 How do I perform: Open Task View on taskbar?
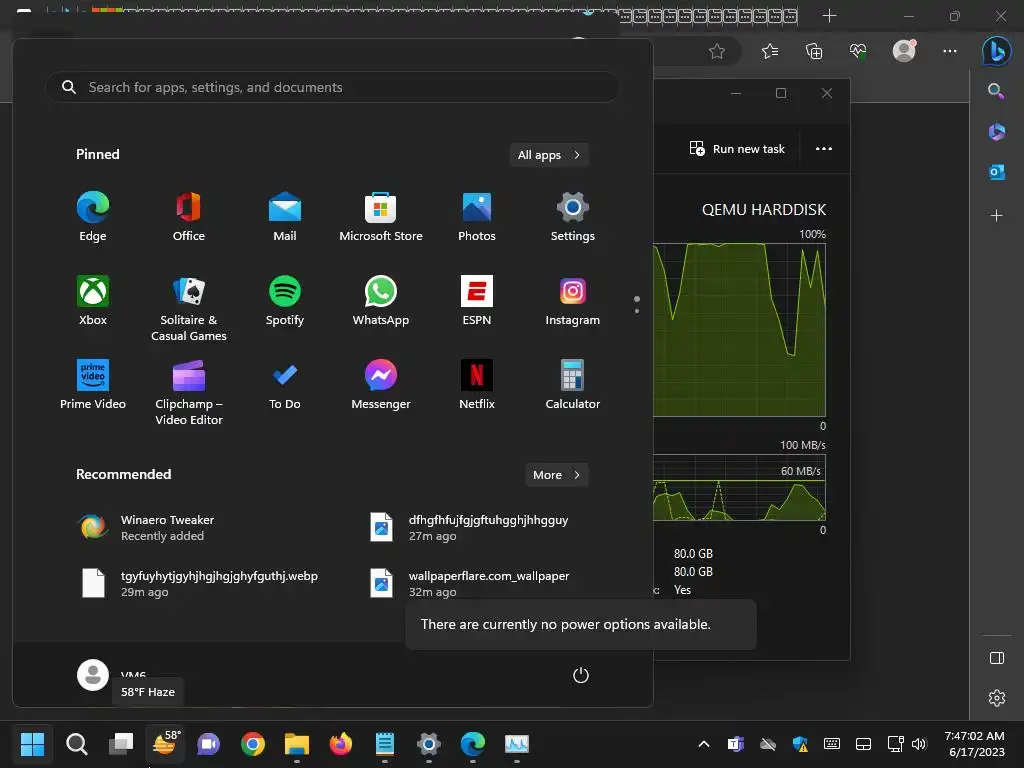coord(121,744)
